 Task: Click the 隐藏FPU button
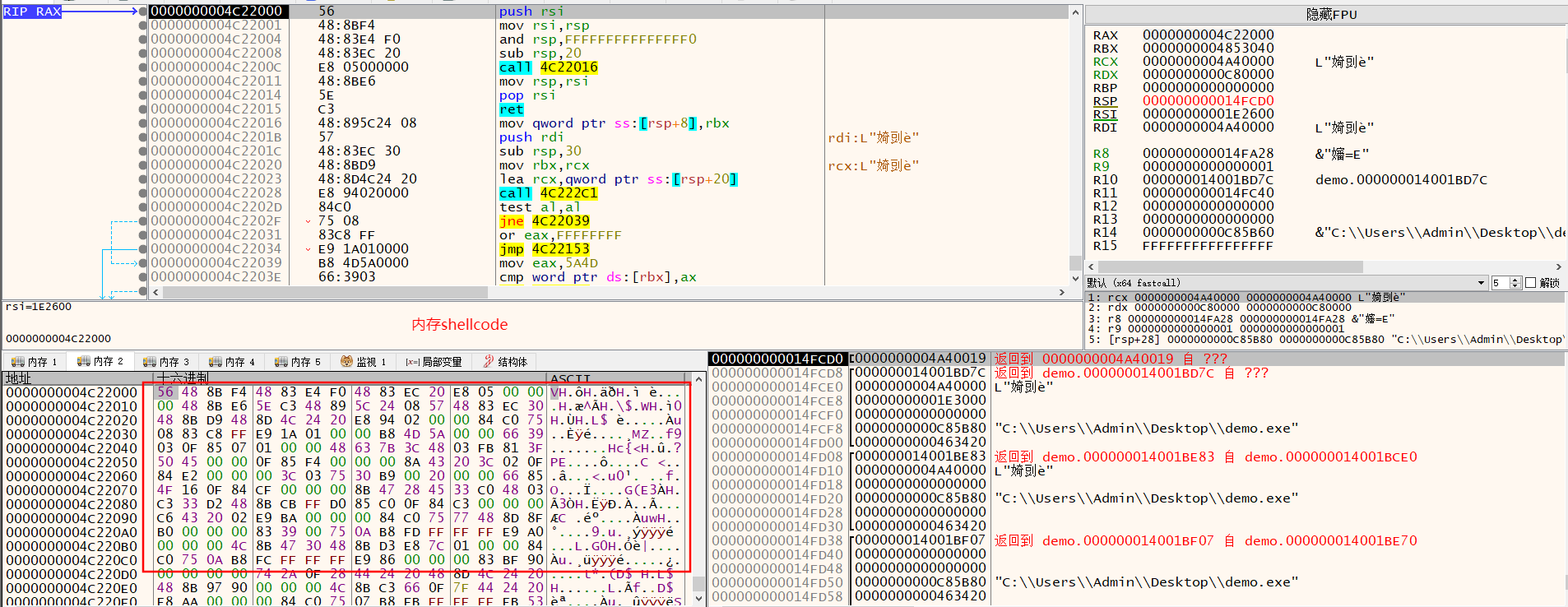(x=1331, y=15)
